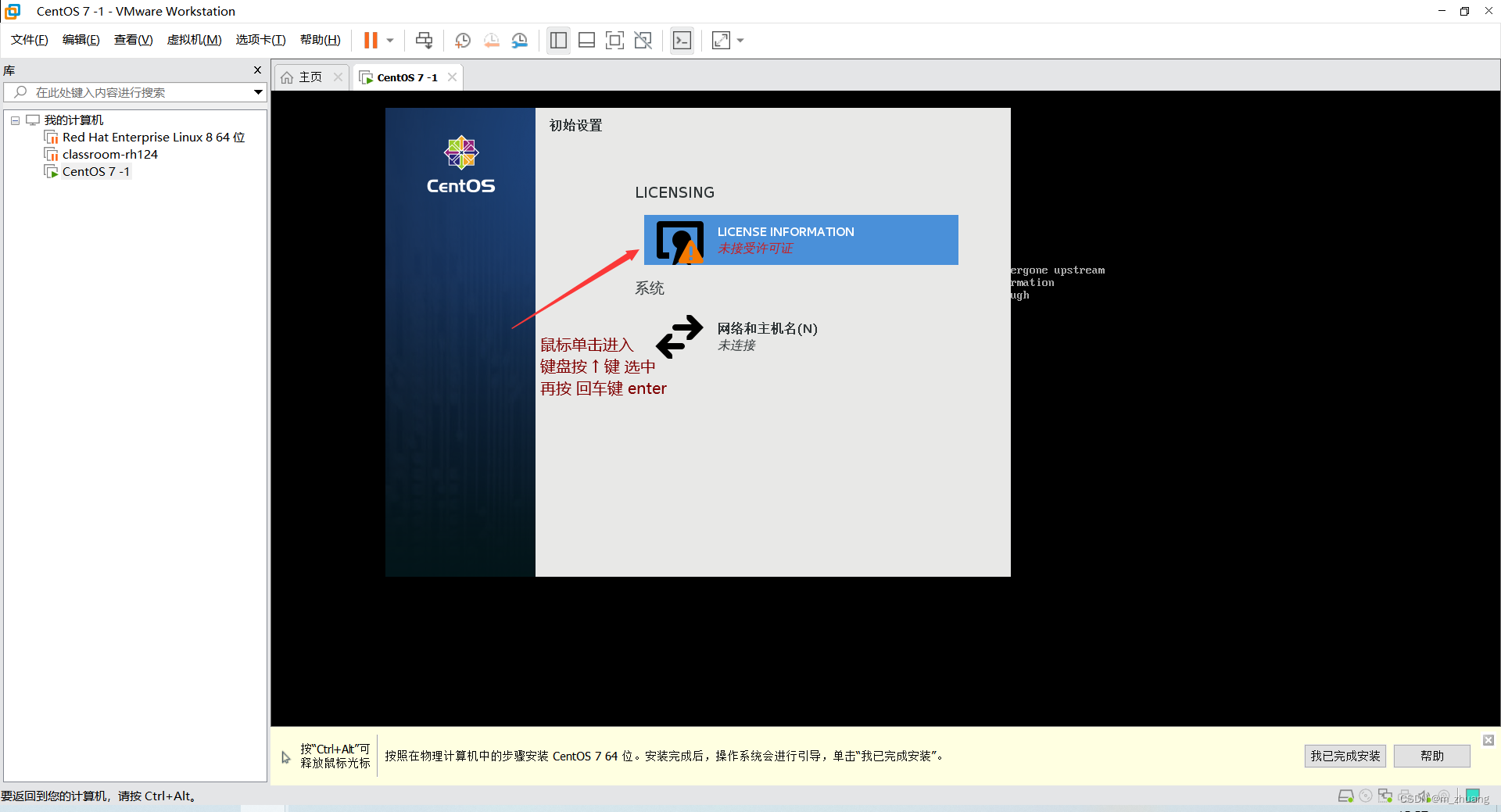1501x812 pixels.
Task: Open the 虚拟机(M) menu
Action: [194, 40]
